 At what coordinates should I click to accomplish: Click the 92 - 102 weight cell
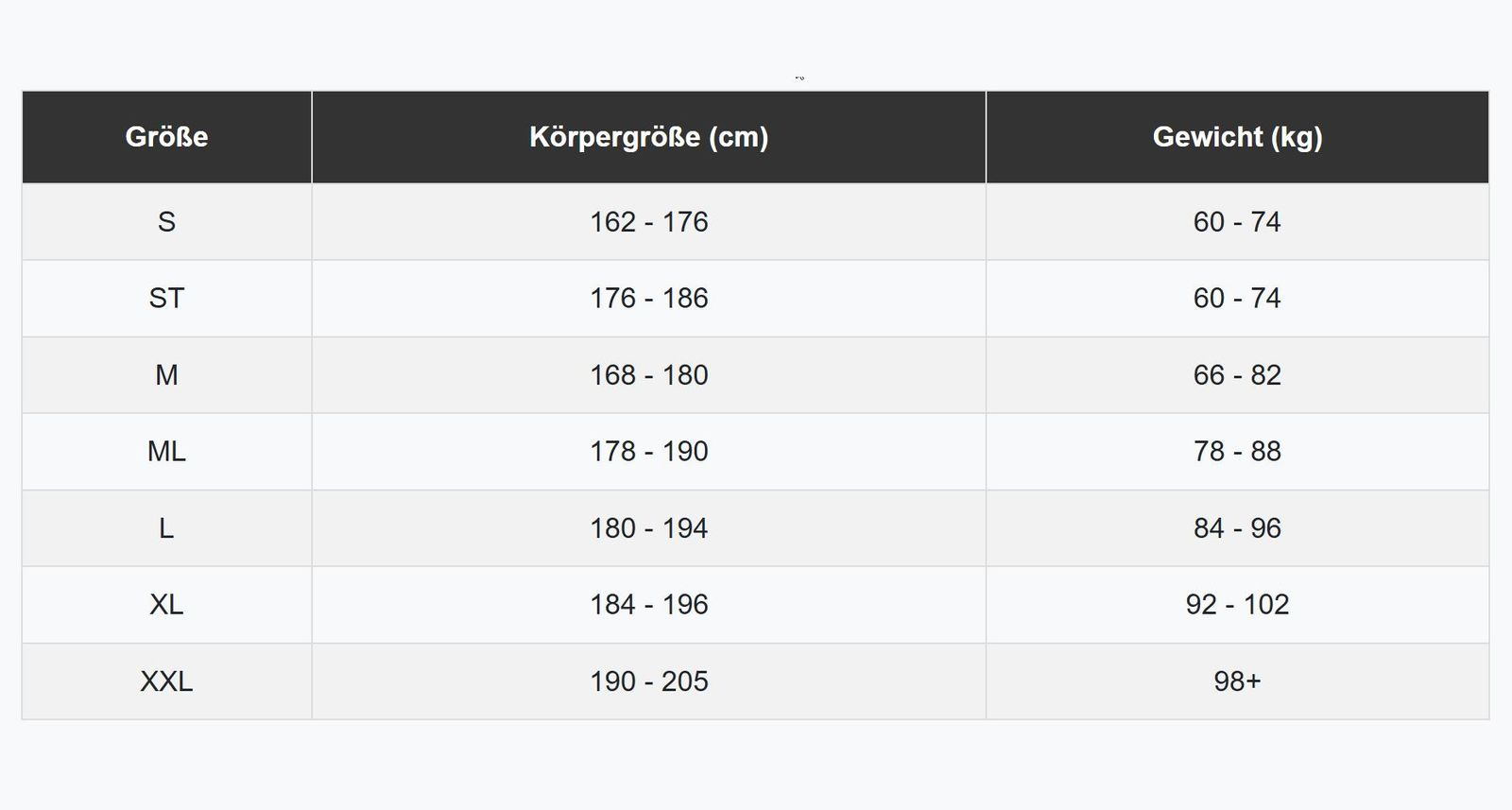(x=1237, y=605)
